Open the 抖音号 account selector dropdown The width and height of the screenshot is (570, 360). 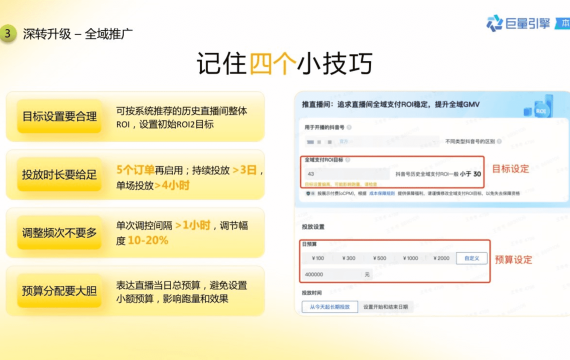pos(372,142)
